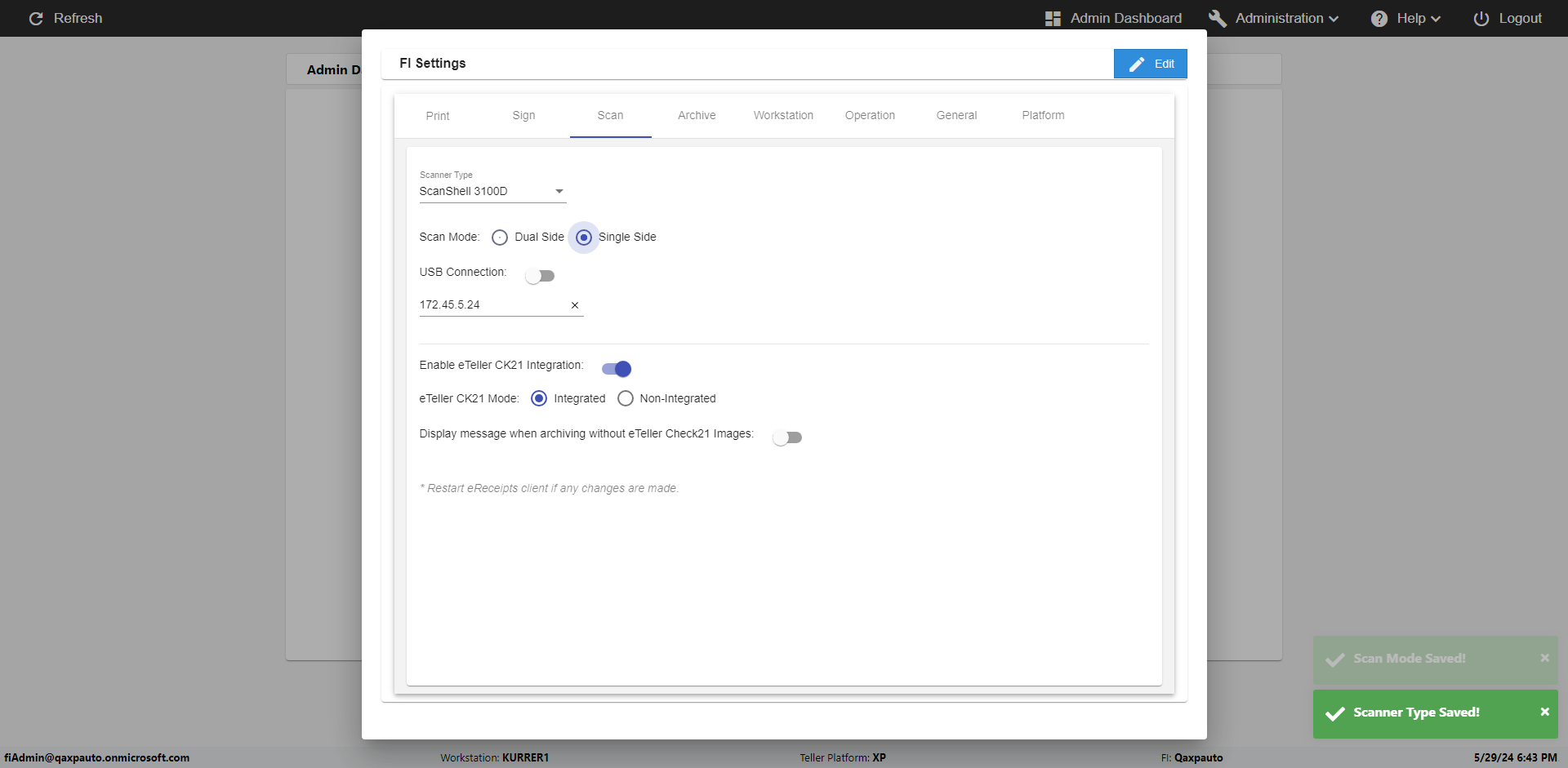Switch to the Scan tab
The image size is (1568, 768).
point(610,116)
